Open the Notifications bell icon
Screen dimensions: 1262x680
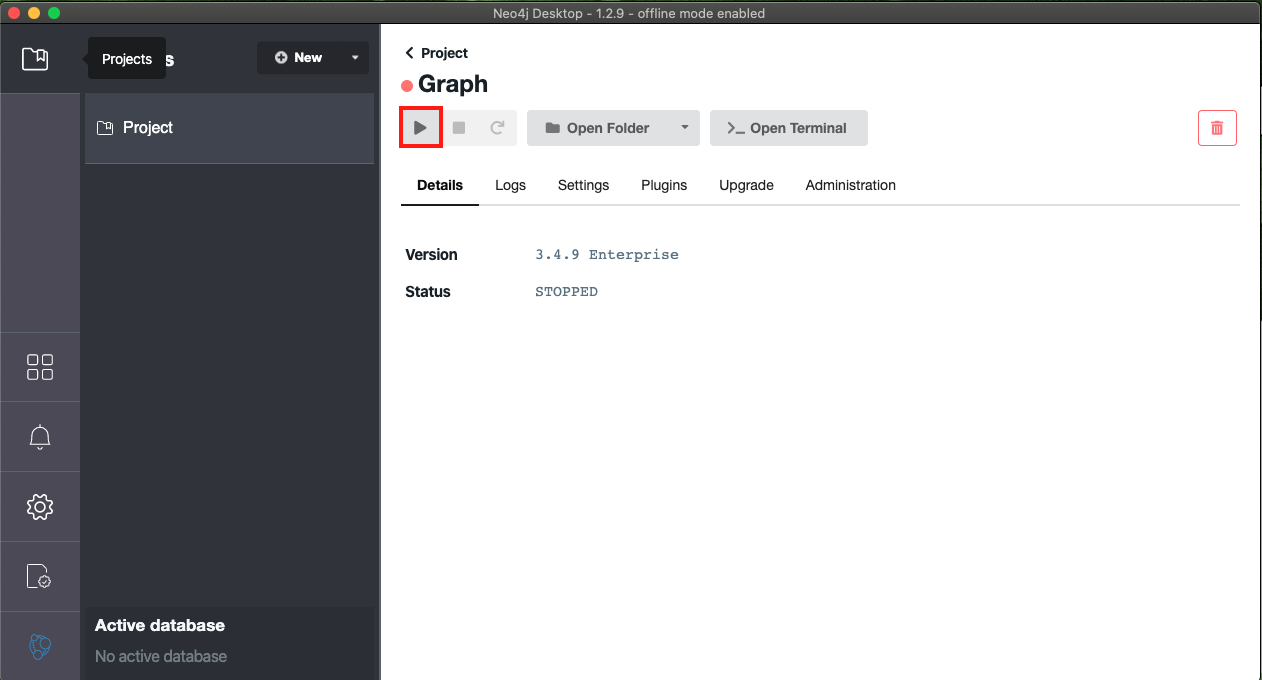[x=40, y=437]
